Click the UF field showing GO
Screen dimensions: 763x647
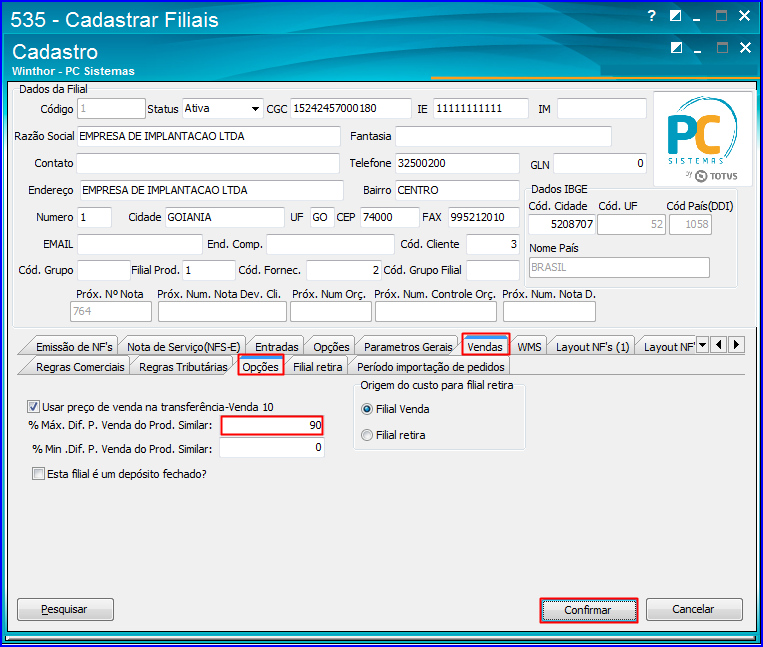[322, 217]
